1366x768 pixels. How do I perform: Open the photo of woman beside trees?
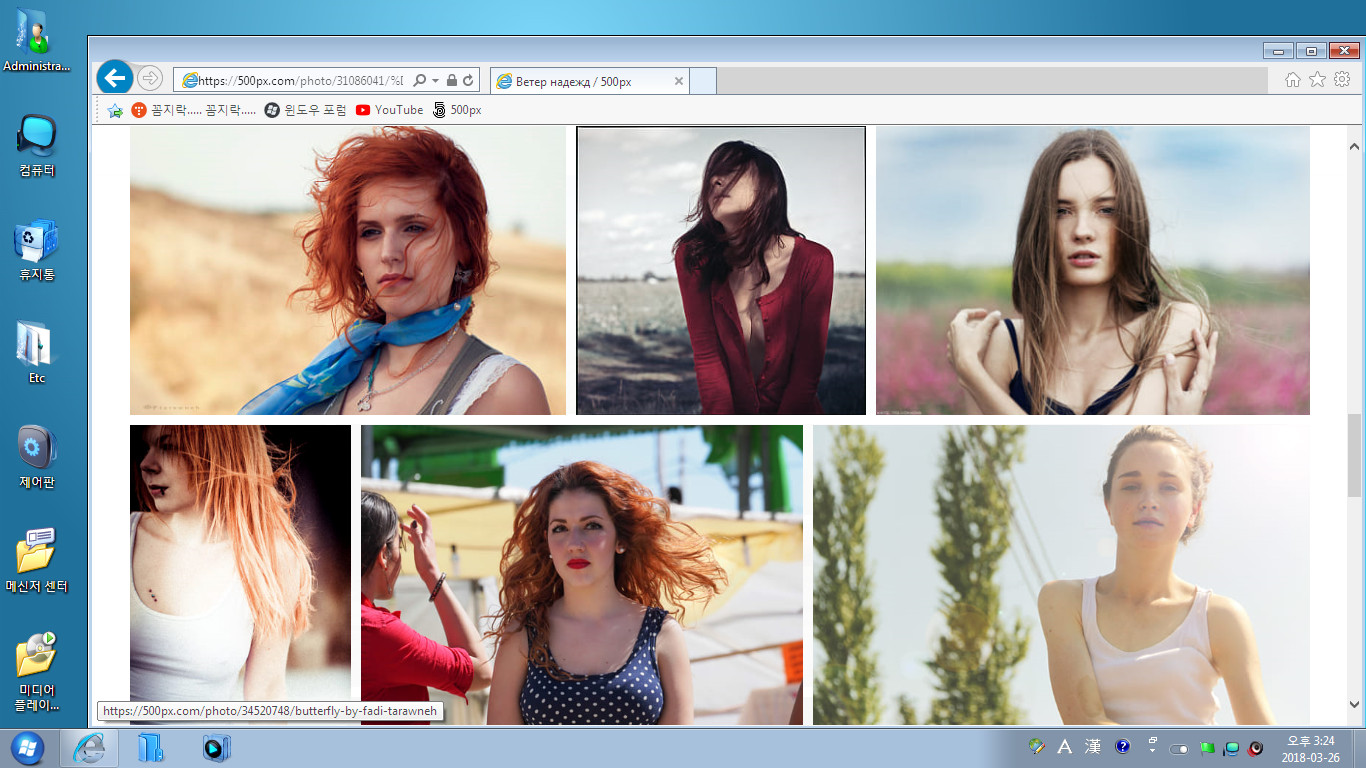pyautogui.click(x=1061, y=574)
